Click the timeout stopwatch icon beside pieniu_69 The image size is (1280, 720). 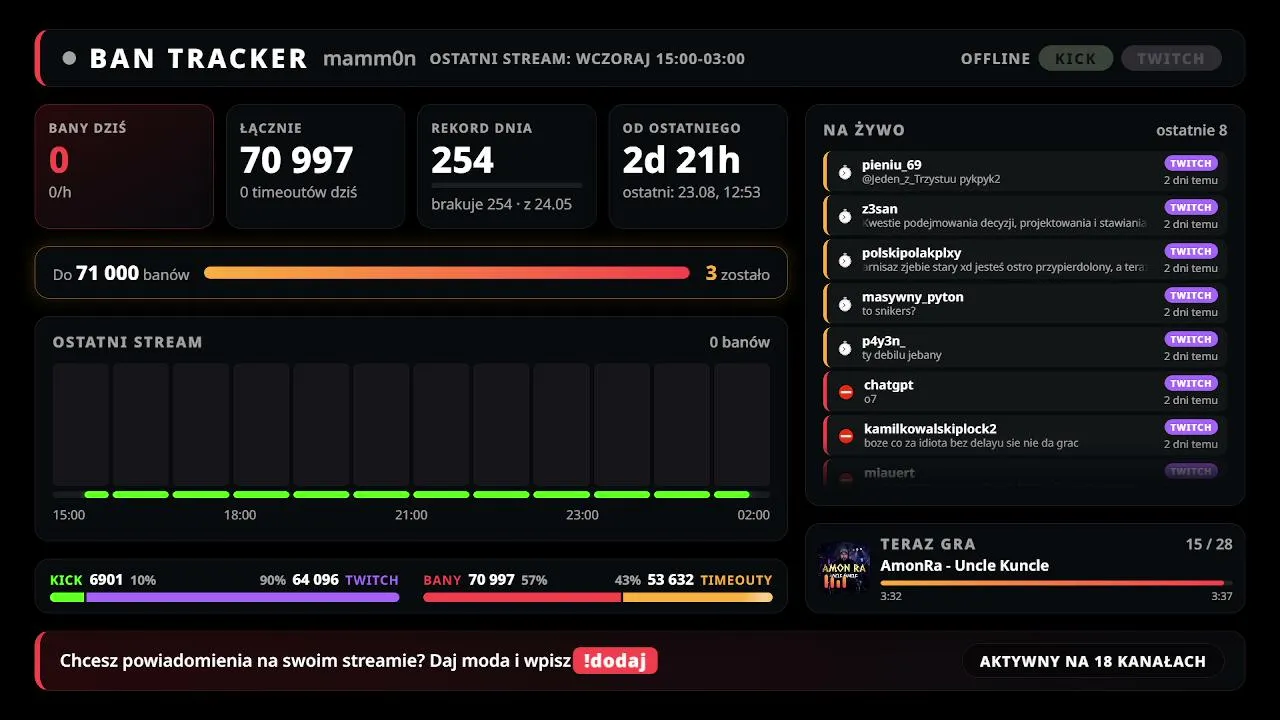[845, 172]
